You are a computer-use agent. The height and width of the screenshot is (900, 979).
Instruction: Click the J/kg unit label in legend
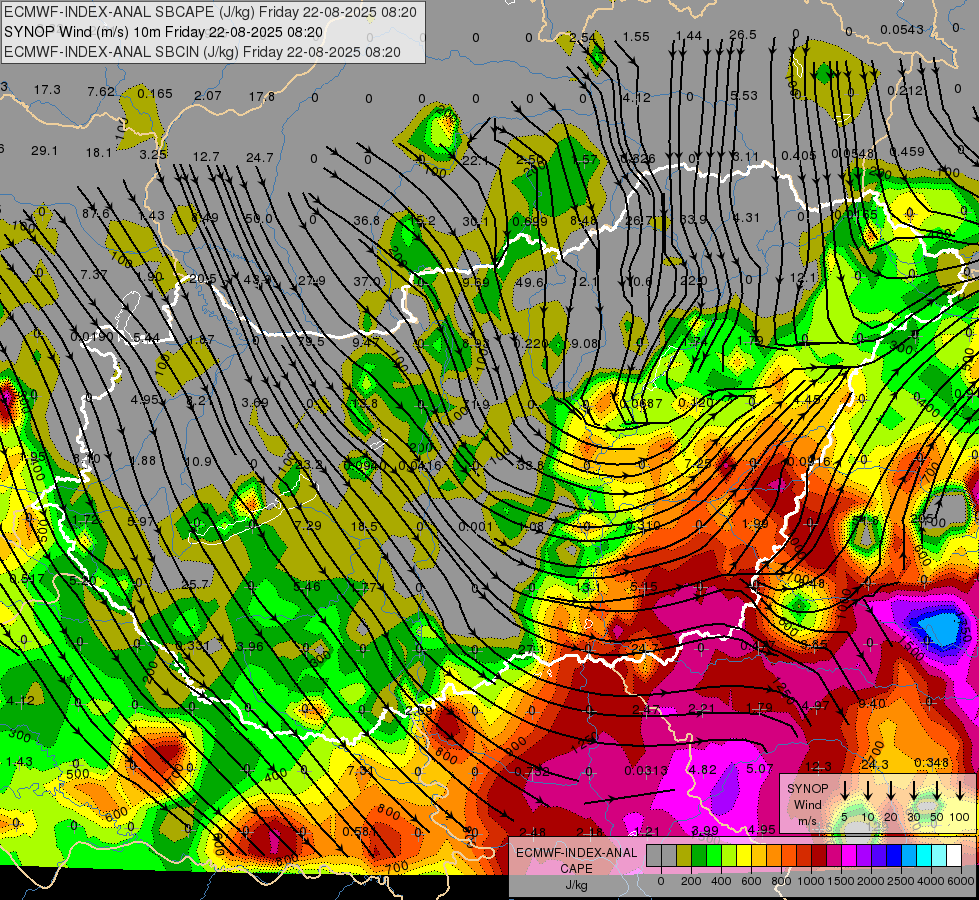click(576, 885)
